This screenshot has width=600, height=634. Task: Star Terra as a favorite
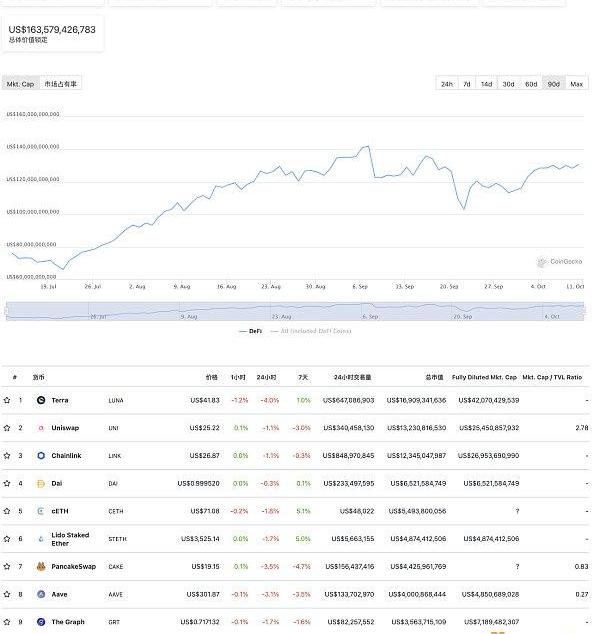[x=7, y=400]
